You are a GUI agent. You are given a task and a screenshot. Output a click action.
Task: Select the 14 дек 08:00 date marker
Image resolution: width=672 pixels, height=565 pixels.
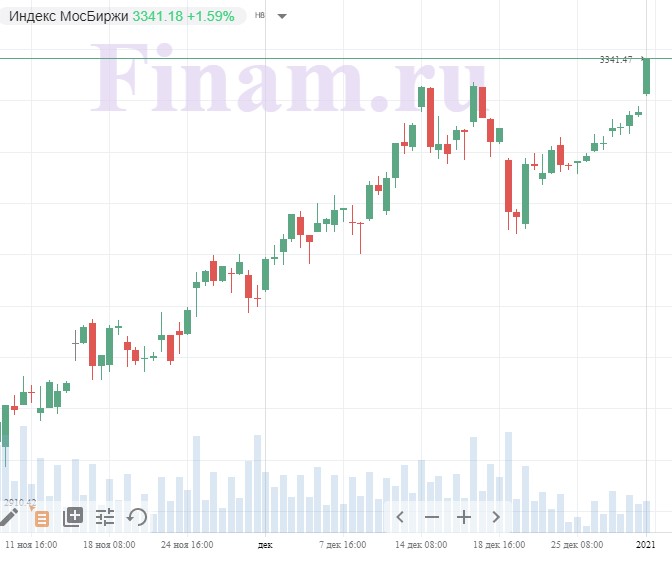[421, 545]
